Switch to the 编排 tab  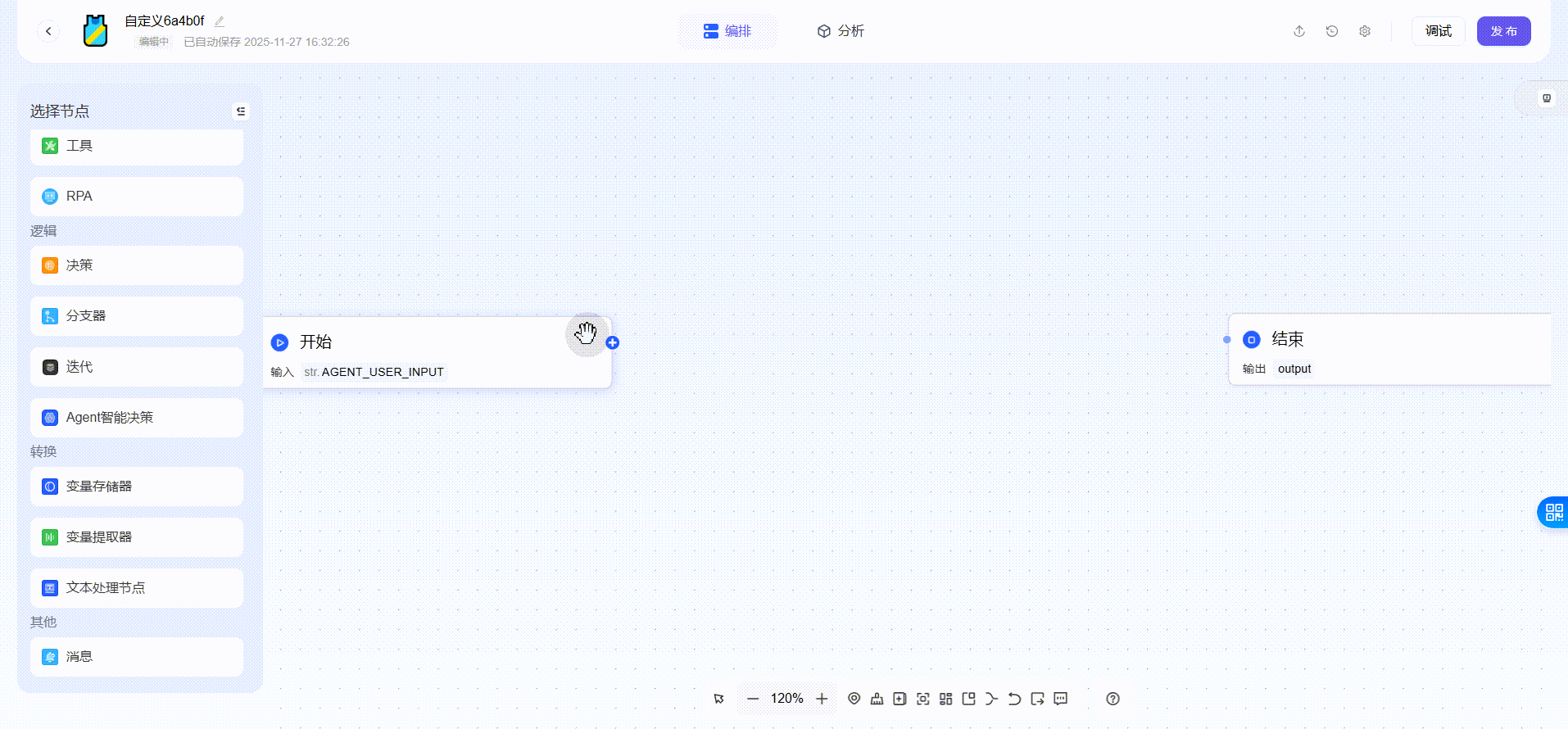tap(727, 31)
